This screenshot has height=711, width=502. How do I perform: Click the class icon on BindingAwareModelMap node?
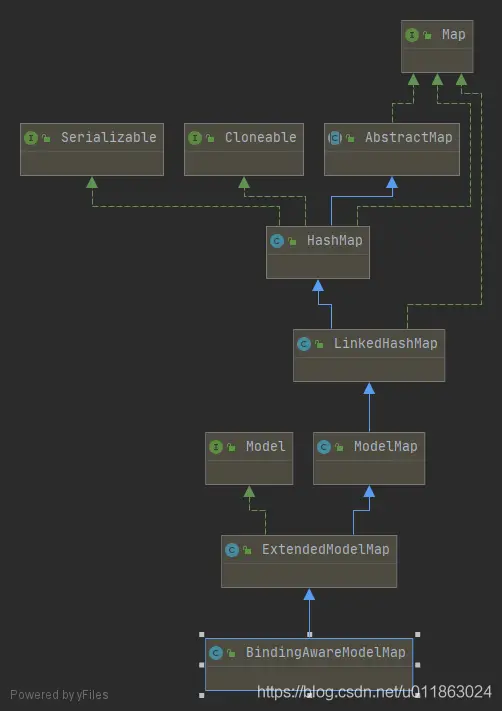tap(216, 653)
